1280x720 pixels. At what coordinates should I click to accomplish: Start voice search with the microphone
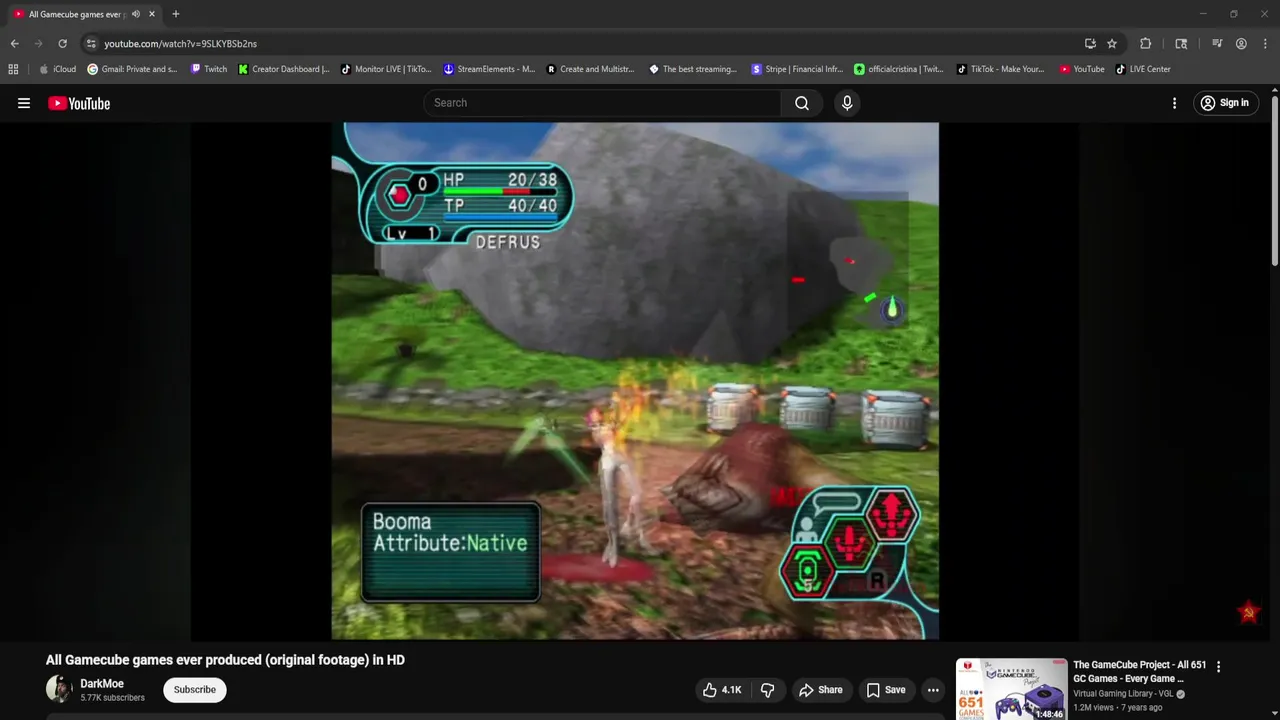pyautogui.click(x=847, y=103)
